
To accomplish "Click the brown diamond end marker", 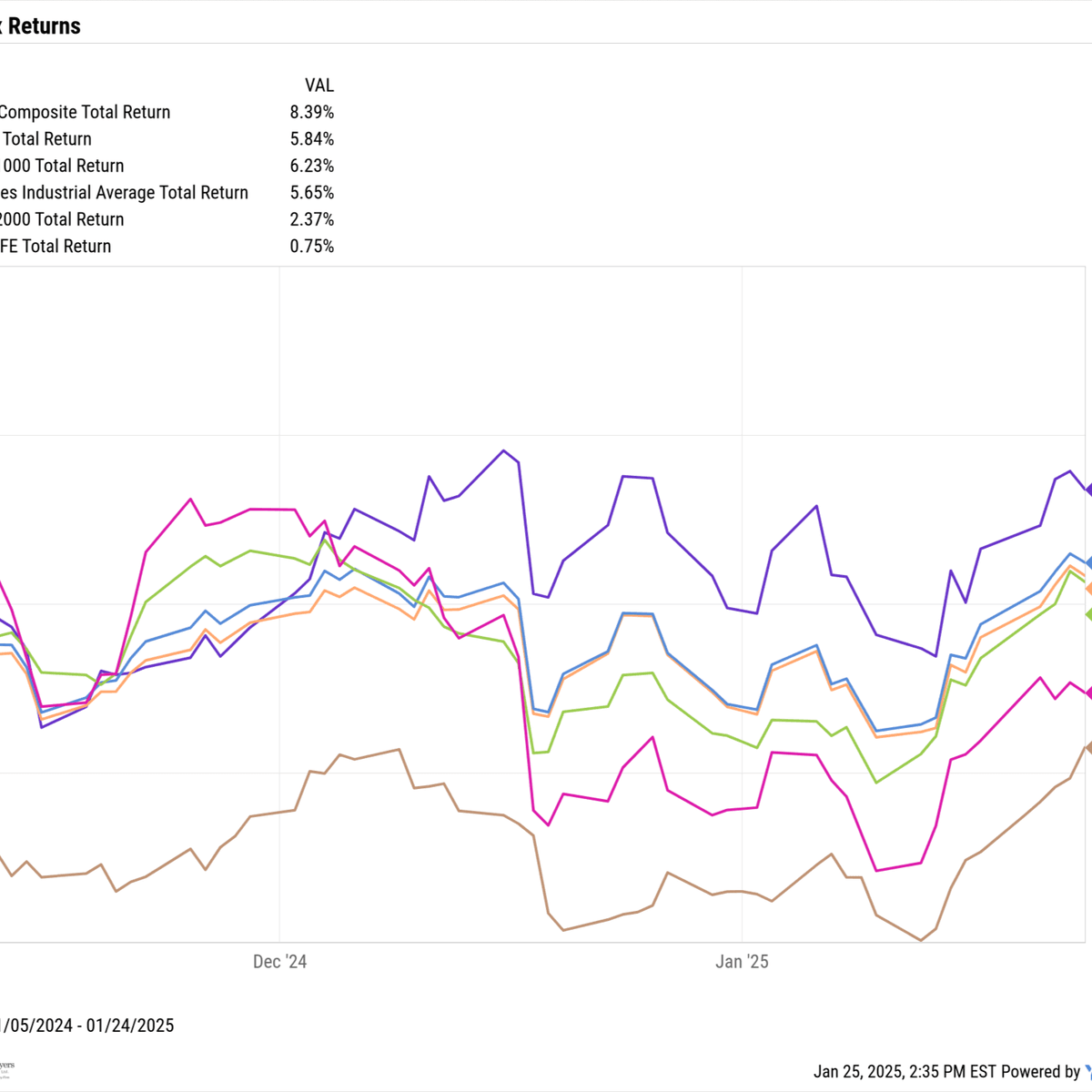I will click(1088, 748).
